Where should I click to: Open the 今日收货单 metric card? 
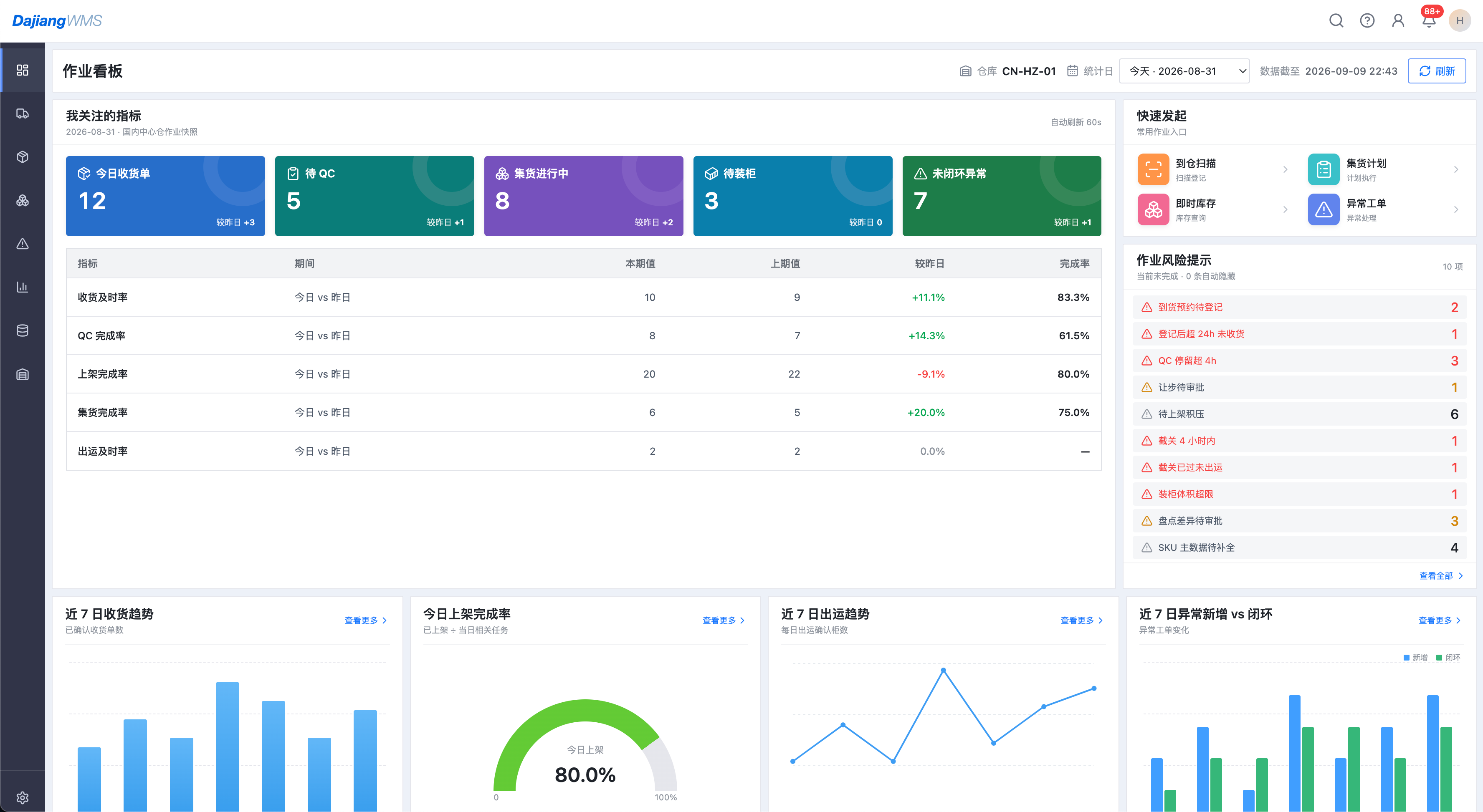[165, 196]
